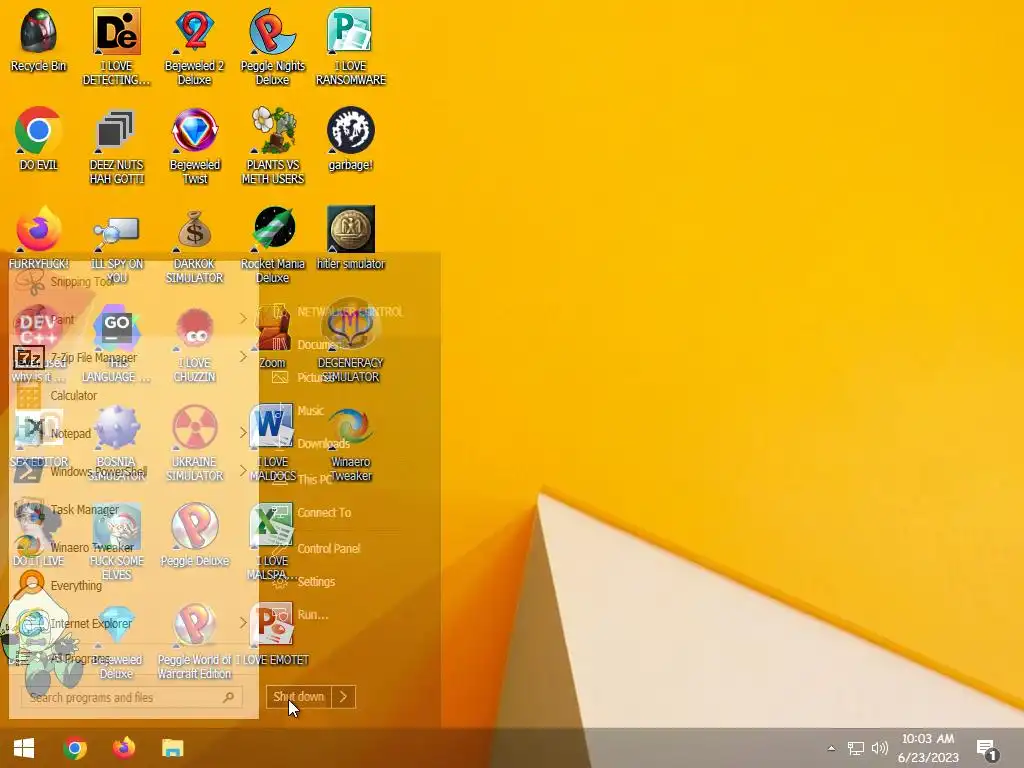Expand the Notepad jump list arrow
Viewport: 1024px width, 768px height.
[243, 432]
